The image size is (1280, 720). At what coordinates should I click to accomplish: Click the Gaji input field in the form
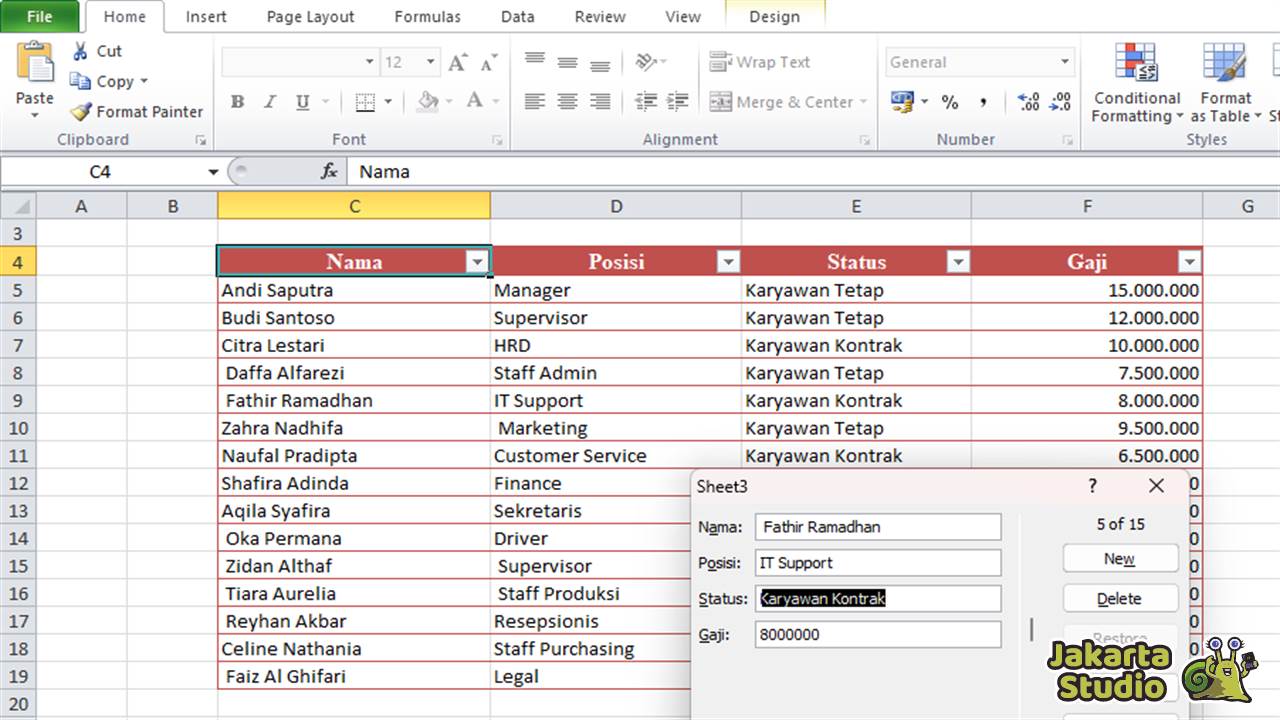tap(878, 634)
